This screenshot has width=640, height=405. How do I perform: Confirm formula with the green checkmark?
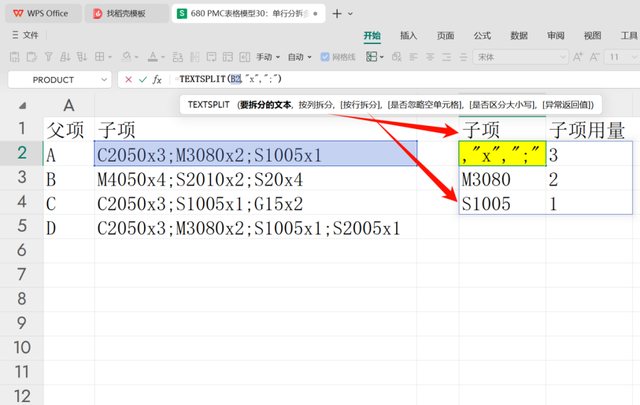(x=142, y=78)
